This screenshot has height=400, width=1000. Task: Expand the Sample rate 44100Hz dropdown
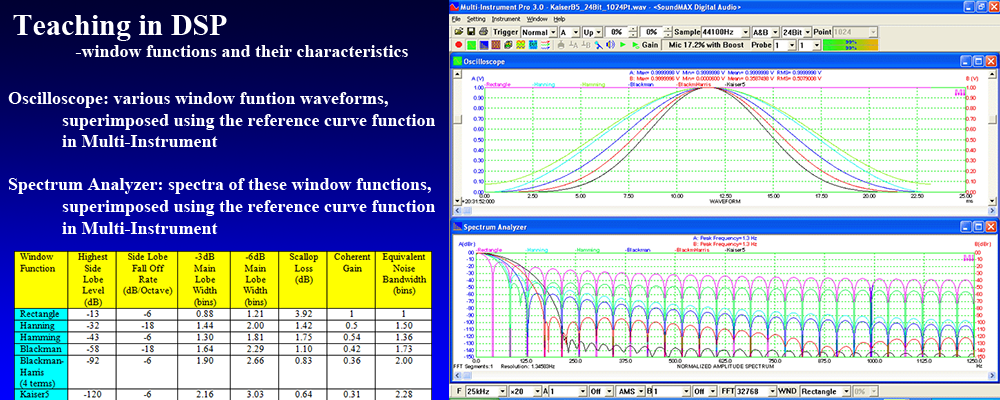tap(746, 32)
